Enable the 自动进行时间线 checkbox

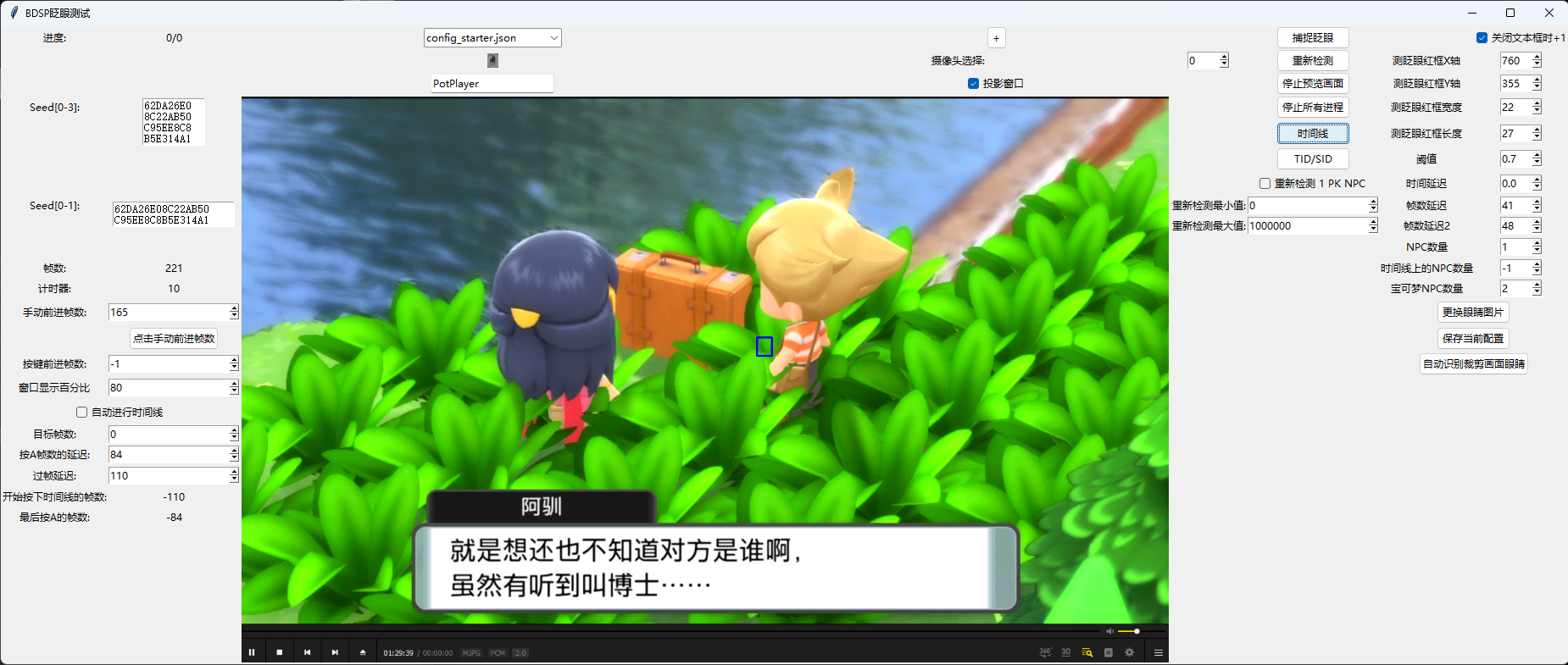[x=82, y=412]
